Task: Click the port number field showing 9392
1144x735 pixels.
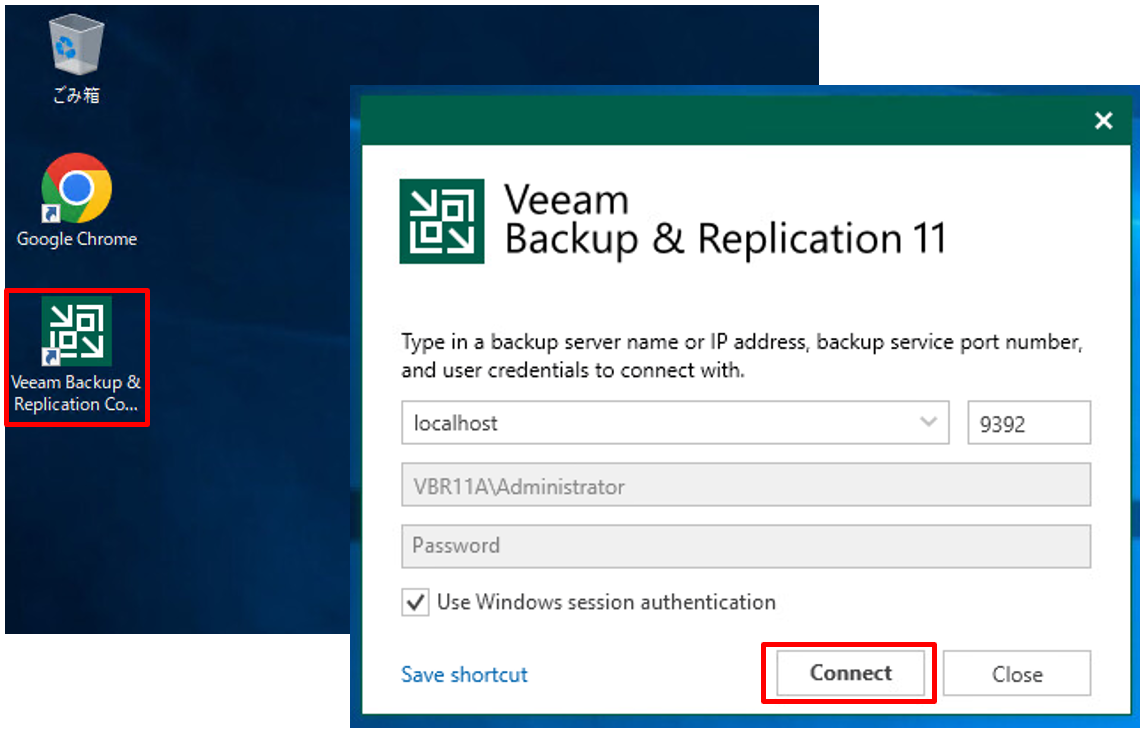Action: pyautogui.click(x=1029, y=423)
